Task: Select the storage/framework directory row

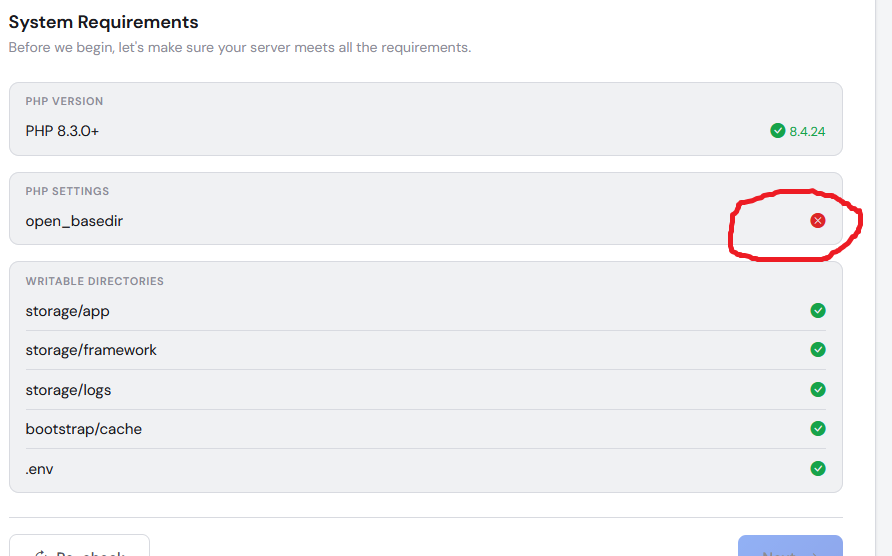Action: pyautogui.click(x=426, y=350)
